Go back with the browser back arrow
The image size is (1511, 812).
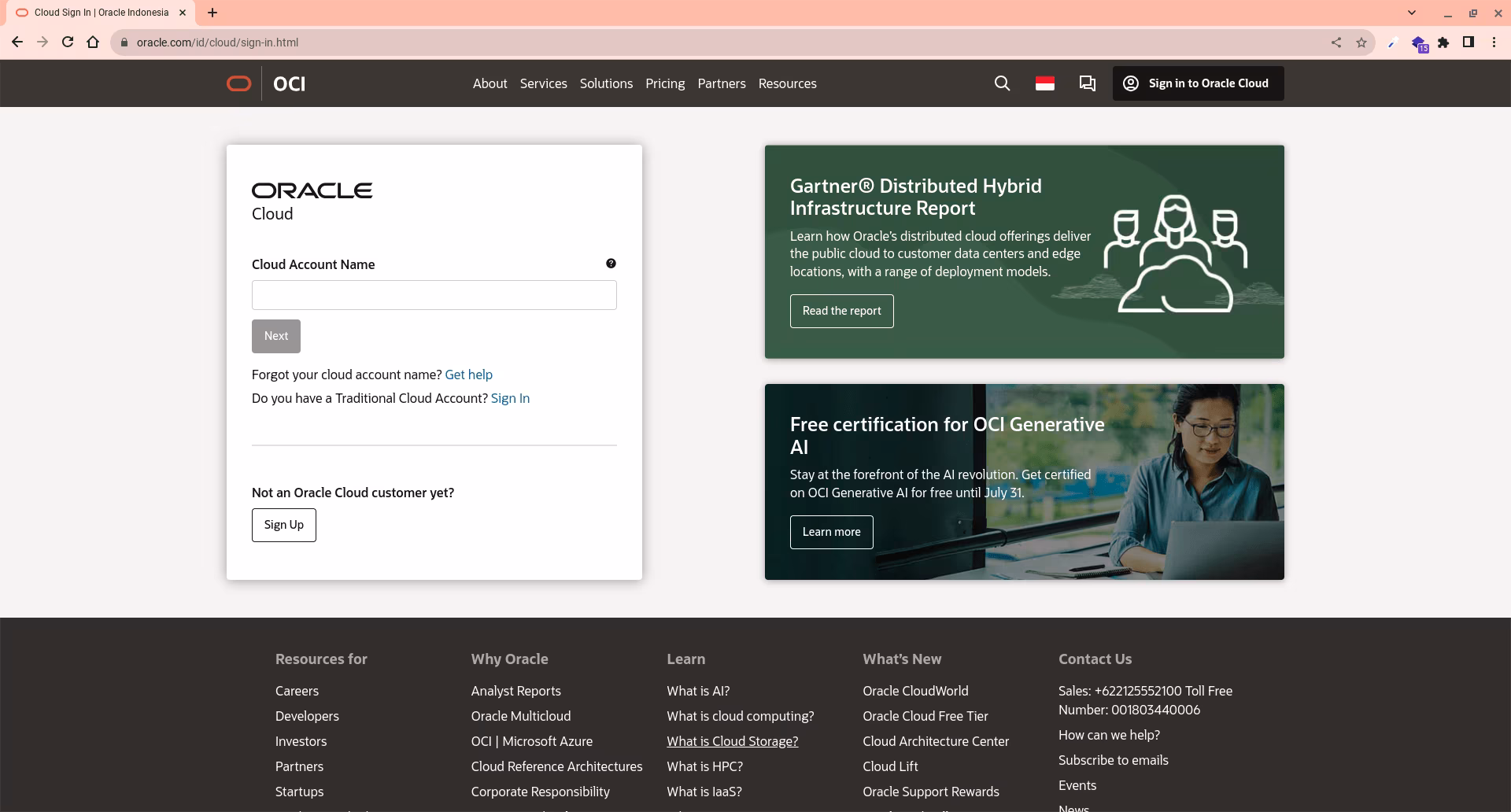[17, 42]
